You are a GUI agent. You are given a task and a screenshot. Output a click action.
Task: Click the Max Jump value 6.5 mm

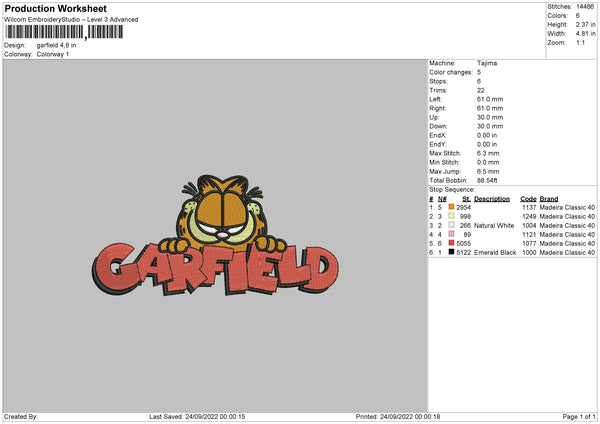click(488, 171)
